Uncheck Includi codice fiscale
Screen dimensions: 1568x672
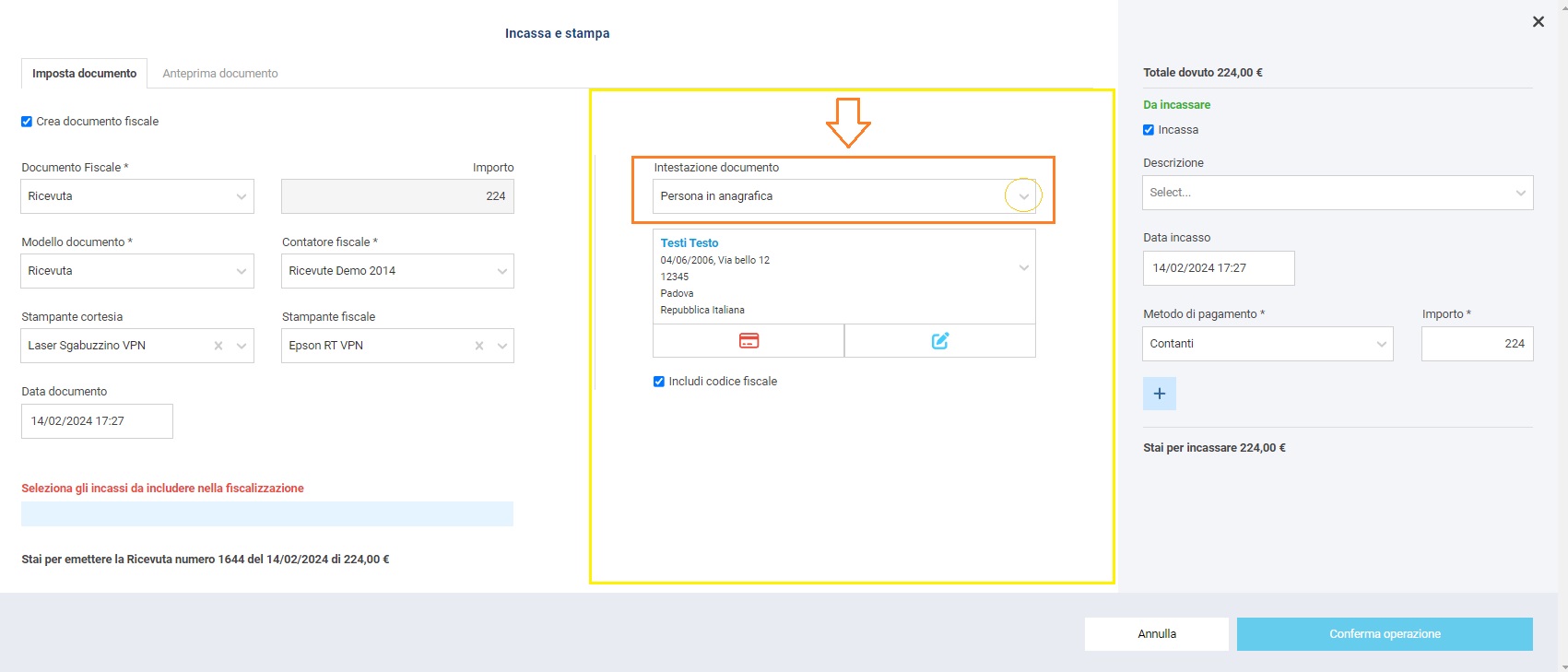[x=659, y=382]
